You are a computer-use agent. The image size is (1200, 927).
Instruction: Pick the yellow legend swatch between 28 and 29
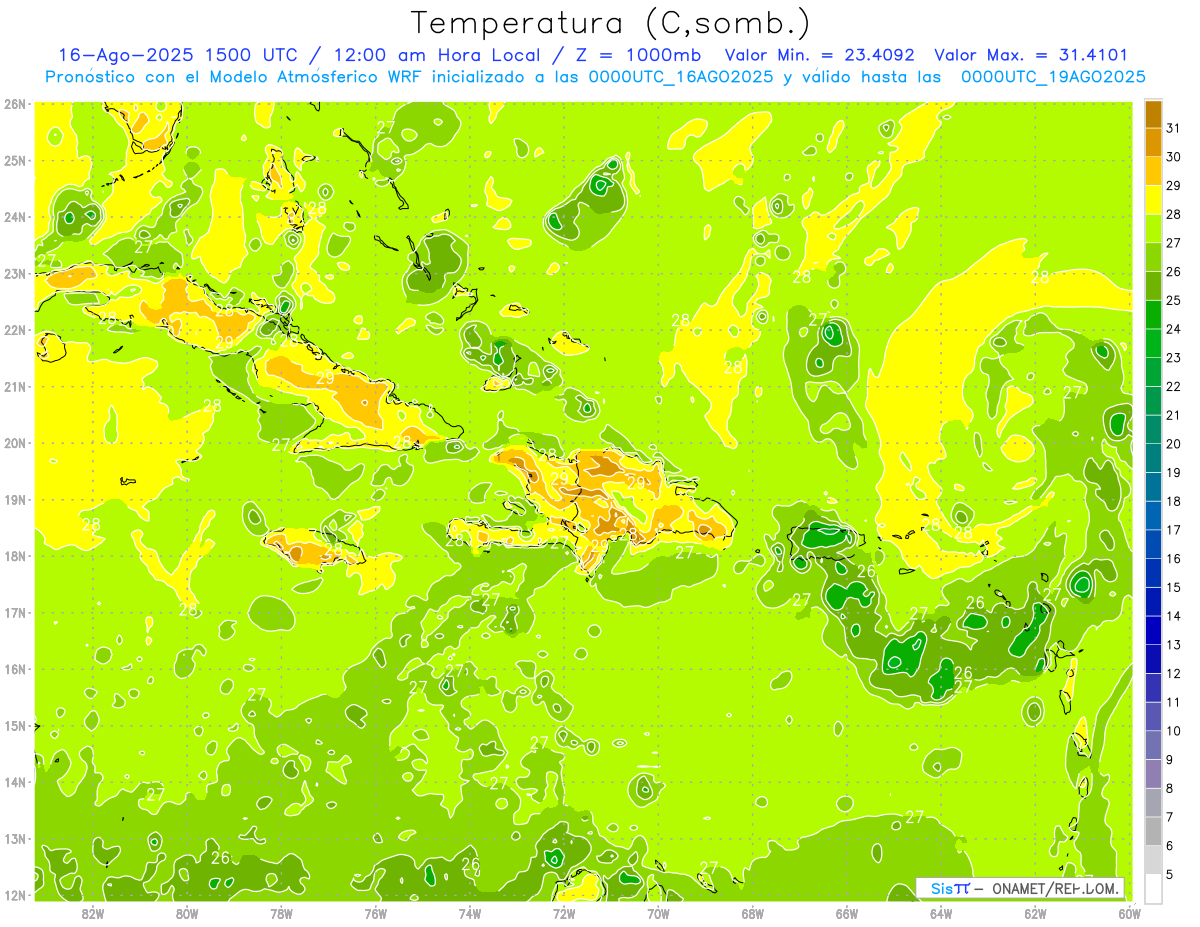click(x=1153, y=200)
